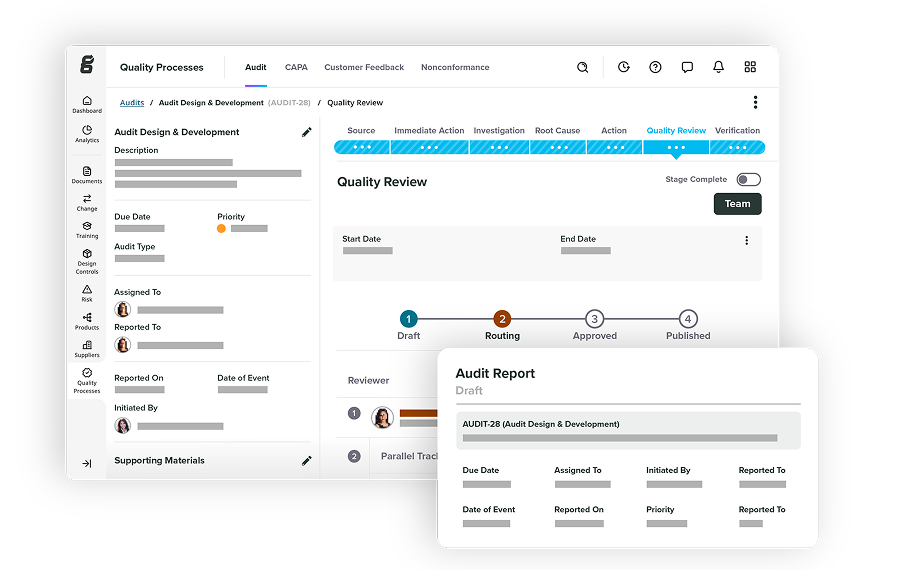
Task: Open the apps grid icon
Action: tap(750, 67)
